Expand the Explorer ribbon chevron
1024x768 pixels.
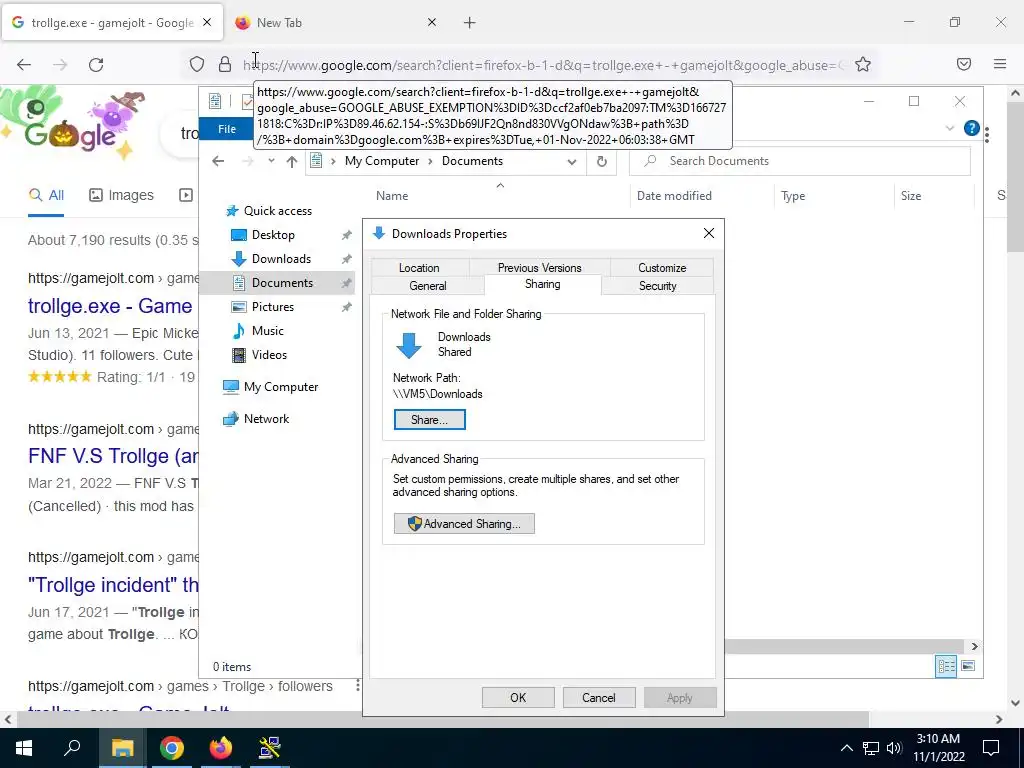coord(950,128)
